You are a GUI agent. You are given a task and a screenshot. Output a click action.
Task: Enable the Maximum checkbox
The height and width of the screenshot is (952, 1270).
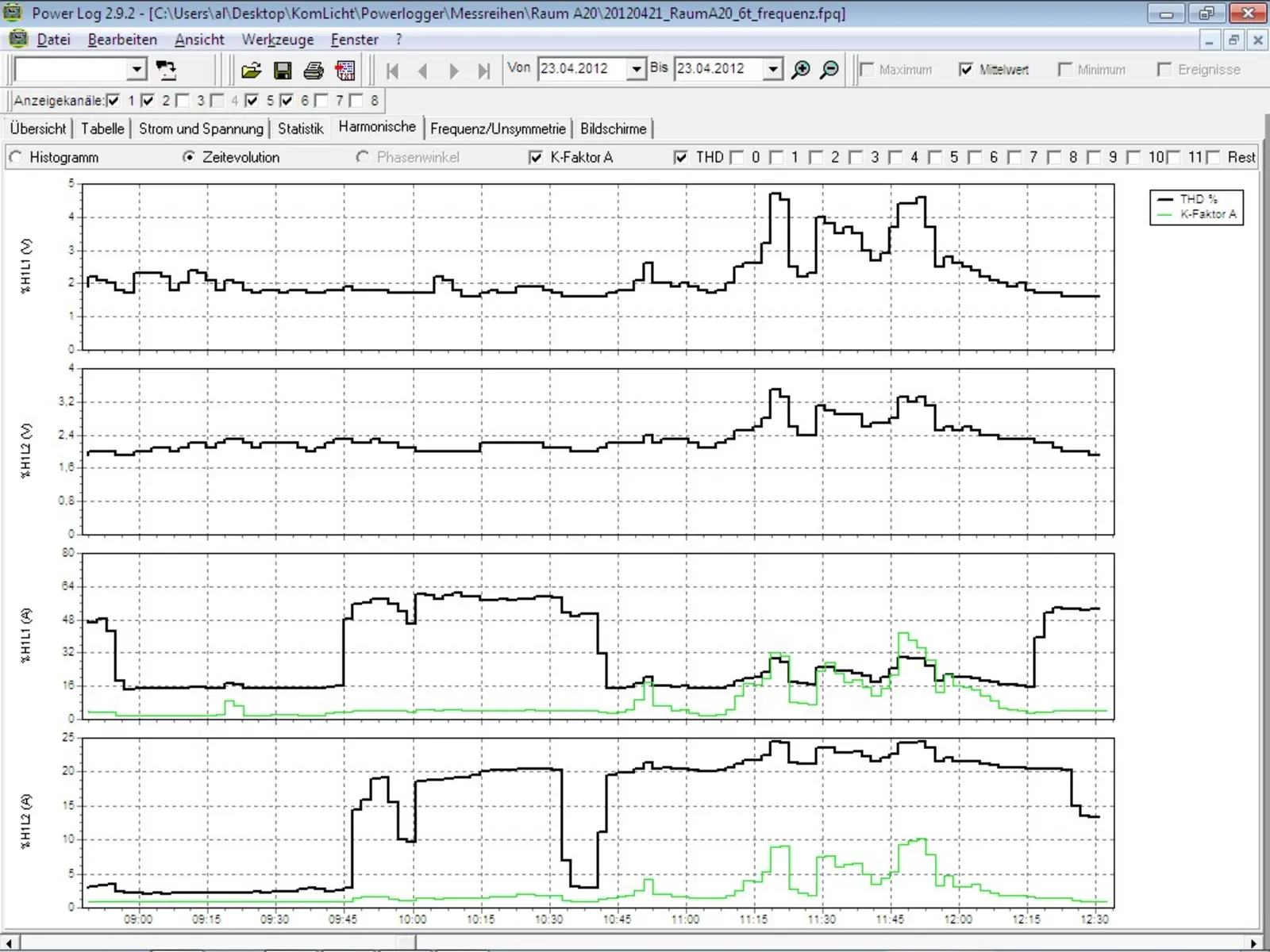(x=868, y=70)
